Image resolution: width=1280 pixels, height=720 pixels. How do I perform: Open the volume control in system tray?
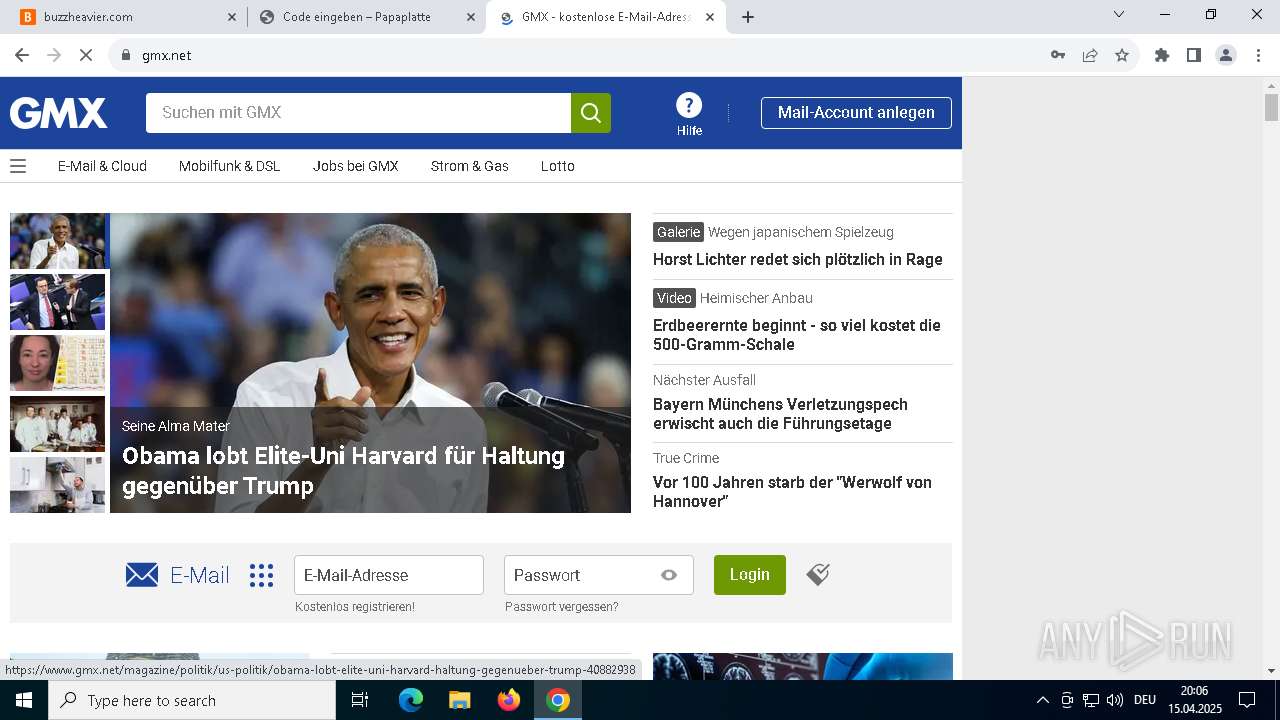click(x=1115, y=700)
